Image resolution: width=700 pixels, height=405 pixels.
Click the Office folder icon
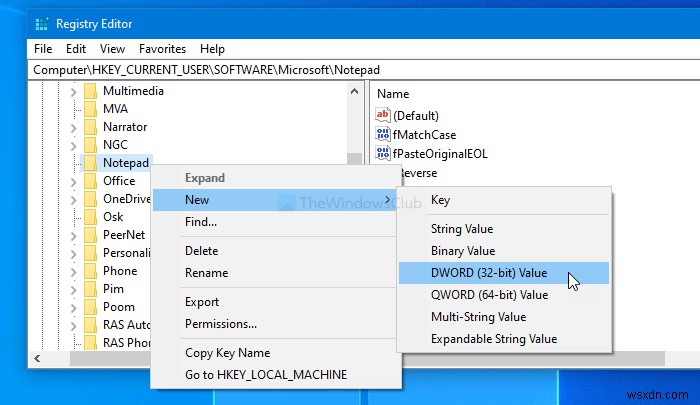click(x=91, y=181)
